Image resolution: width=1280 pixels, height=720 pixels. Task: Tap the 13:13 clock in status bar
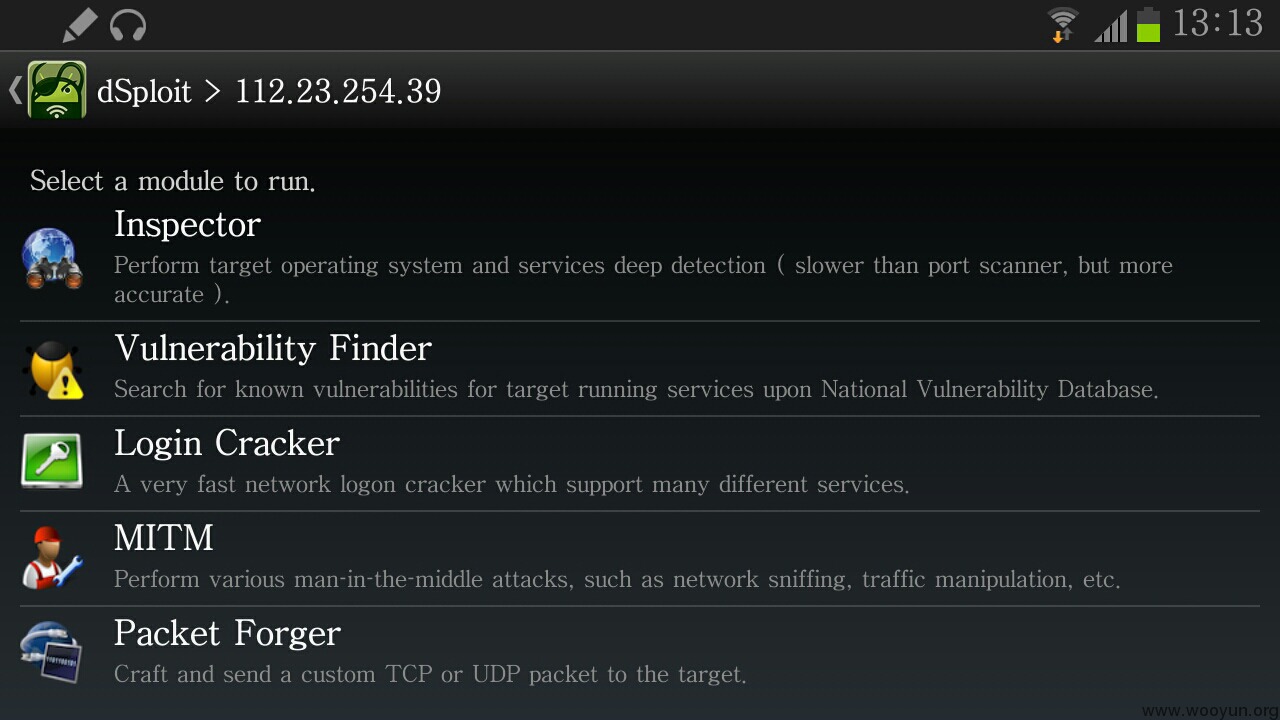pyautogui.click(x=1218, y=24)
